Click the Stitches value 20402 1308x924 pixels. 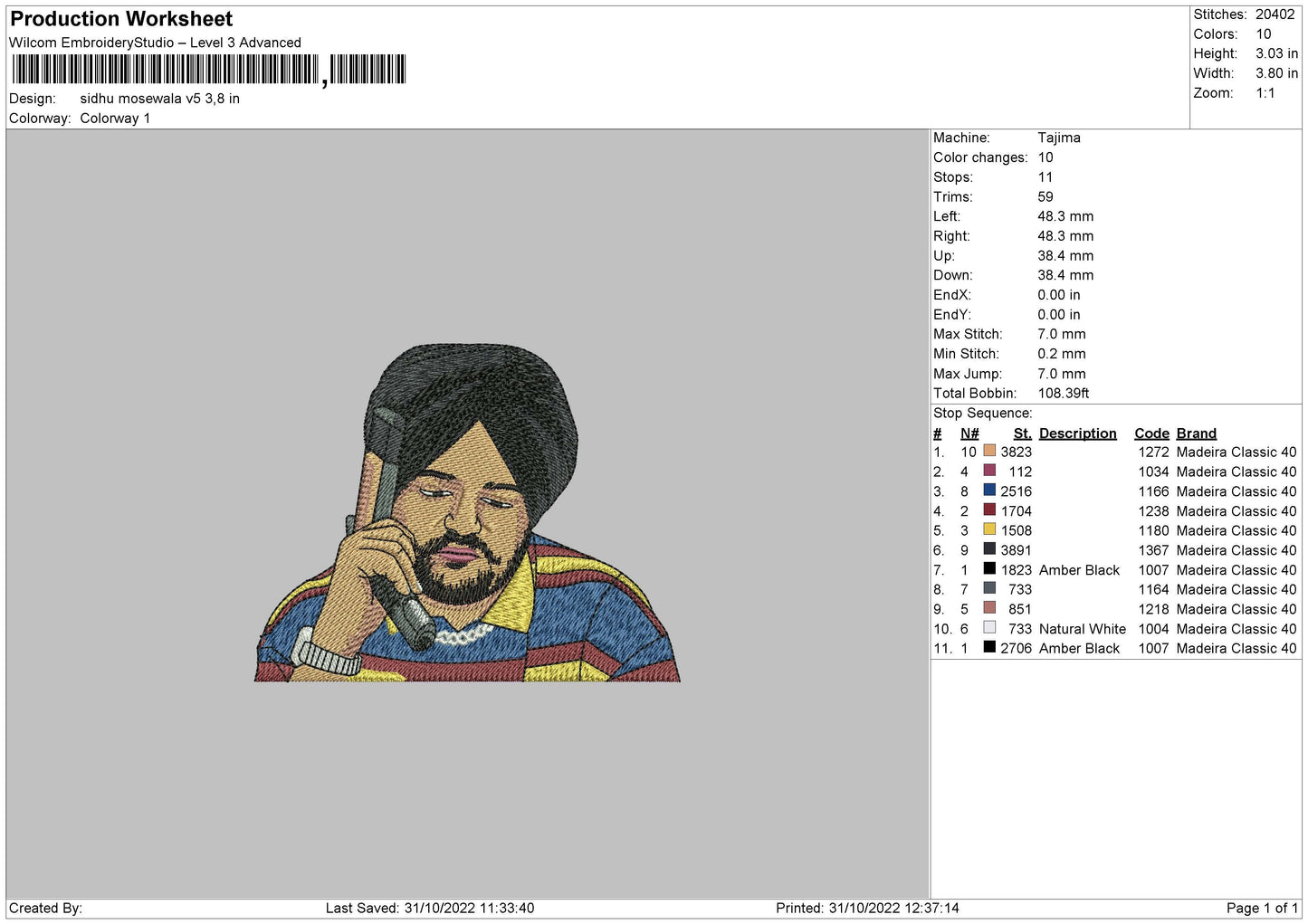point(1275,14)
